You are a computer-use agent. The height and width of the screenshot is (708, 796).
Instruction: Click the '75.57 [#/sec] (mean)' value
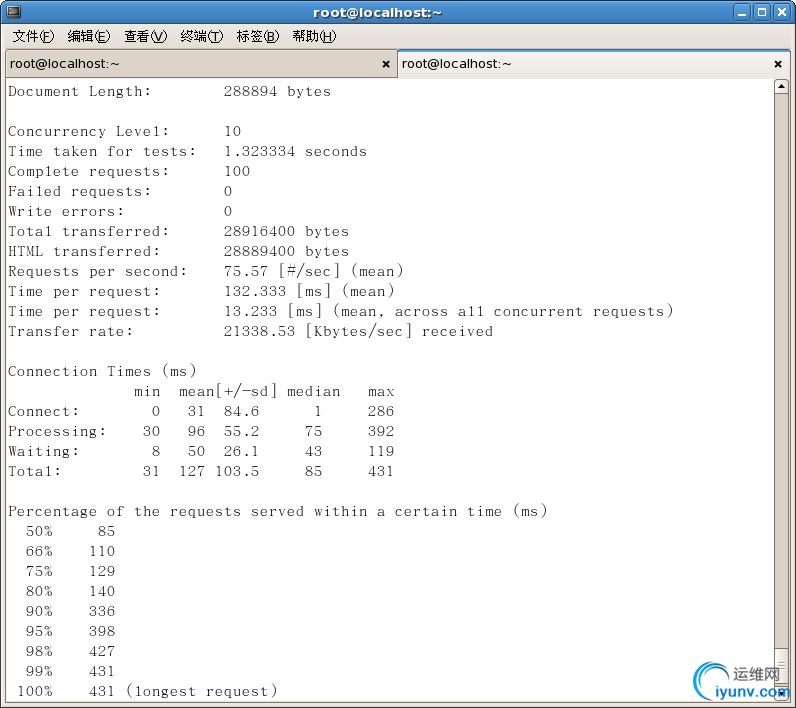click(x=314, y=271)
